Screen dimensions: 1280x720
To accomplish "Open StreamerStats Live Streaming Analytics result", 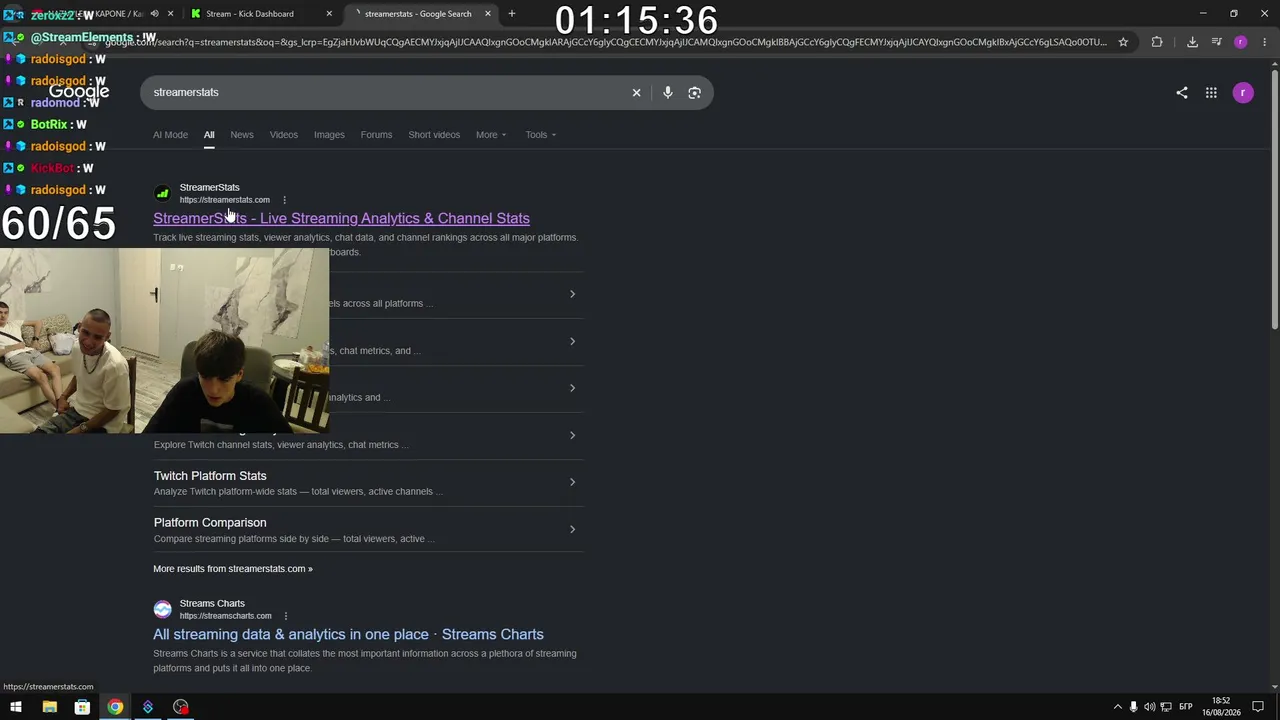I will [341, 218].
